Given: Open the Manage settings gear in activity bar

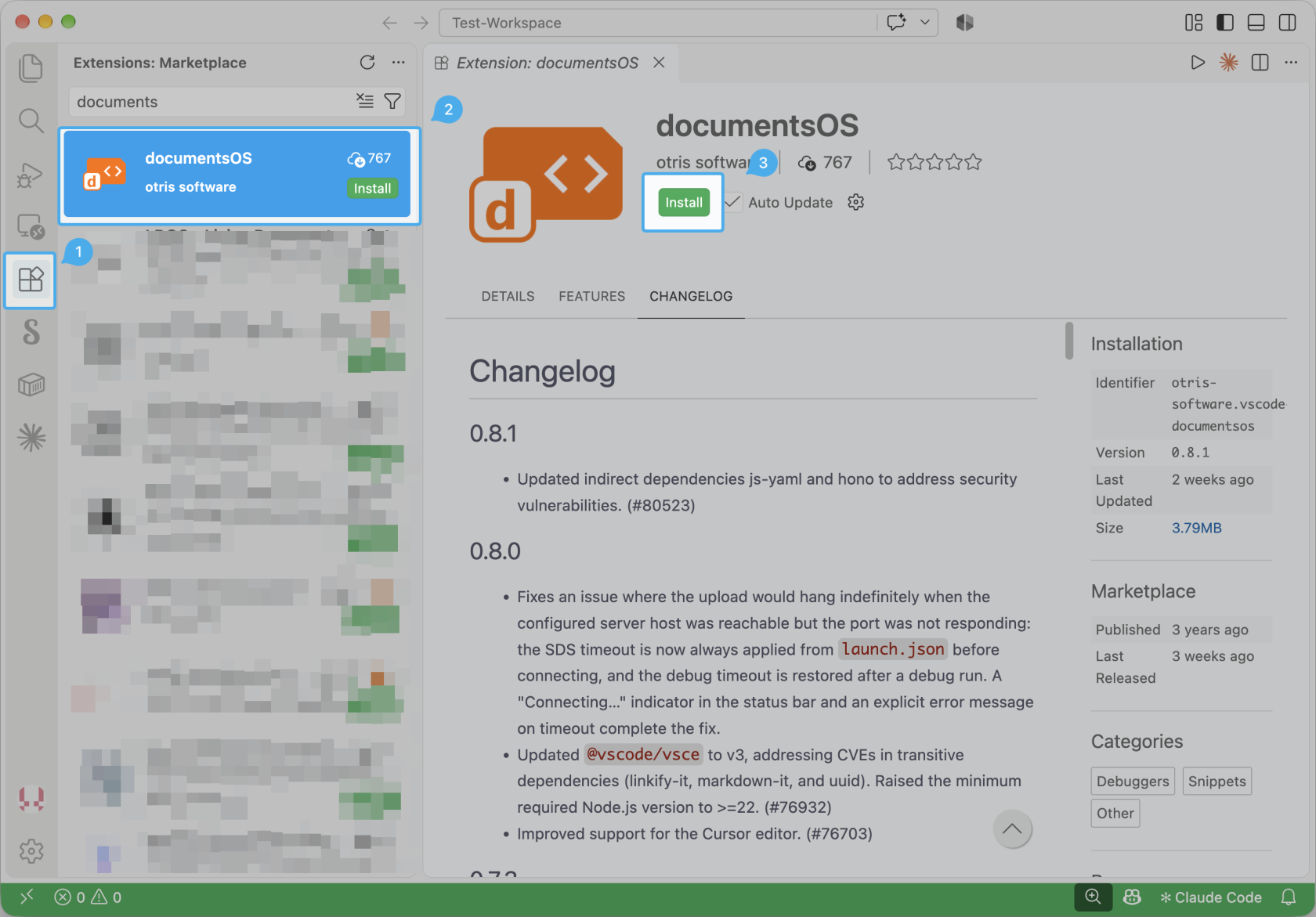Looking at the screenshot, I should pos(31,850).
